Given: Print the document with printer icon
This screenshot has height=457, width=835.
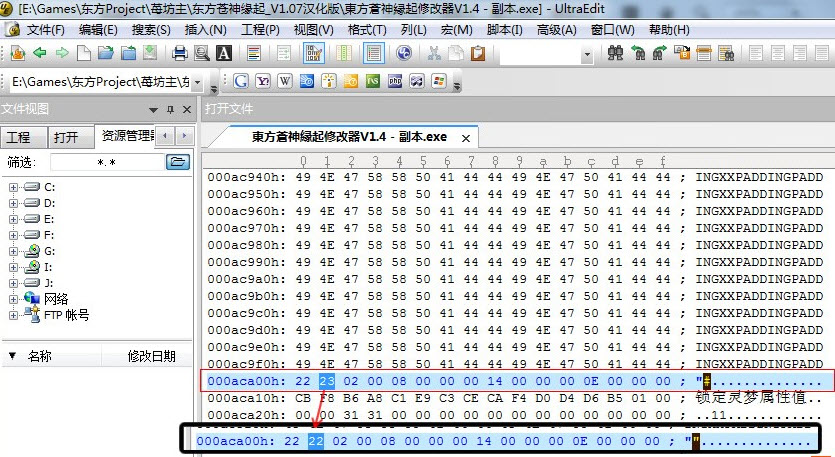Looking at the screenshot, I should pyautogui.click(x=180, y=53).
